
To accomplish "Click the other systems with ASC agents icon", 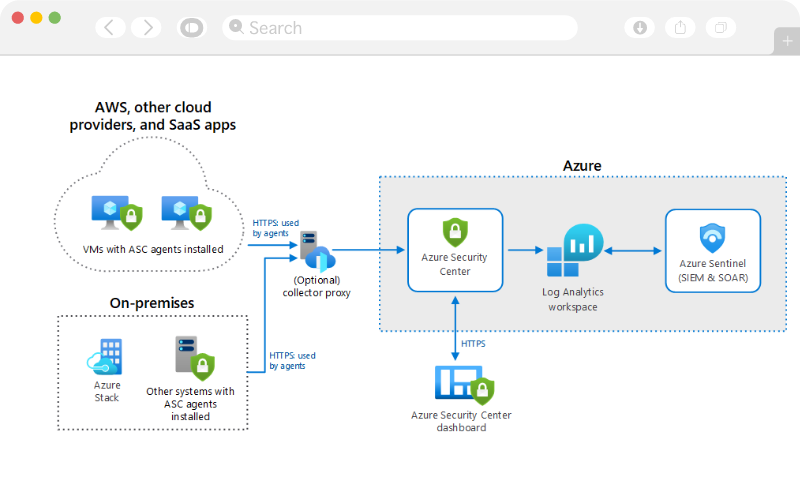I will [192, 357].
